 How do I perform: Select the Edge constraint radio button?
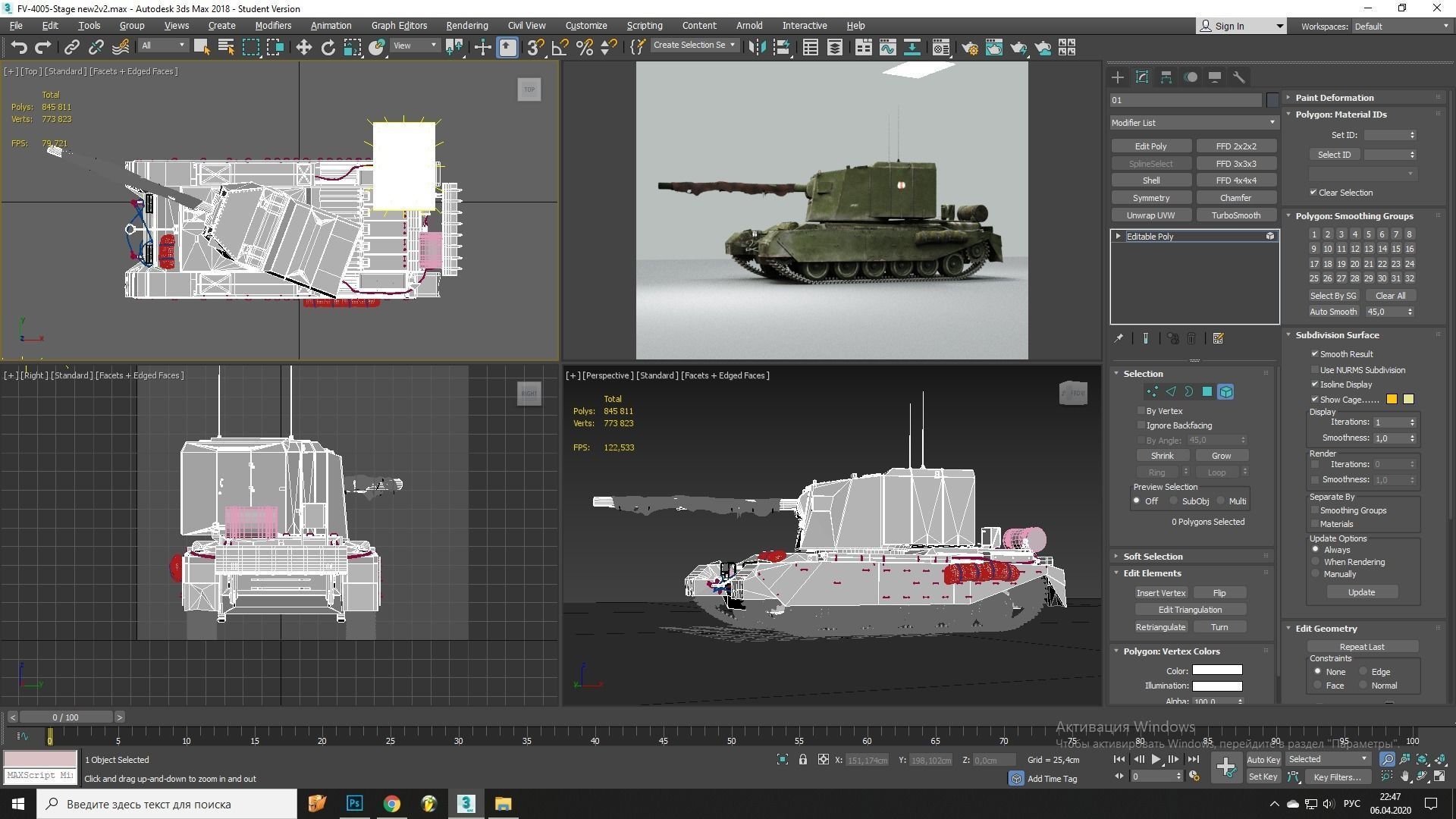click(x=1363, y=672)
